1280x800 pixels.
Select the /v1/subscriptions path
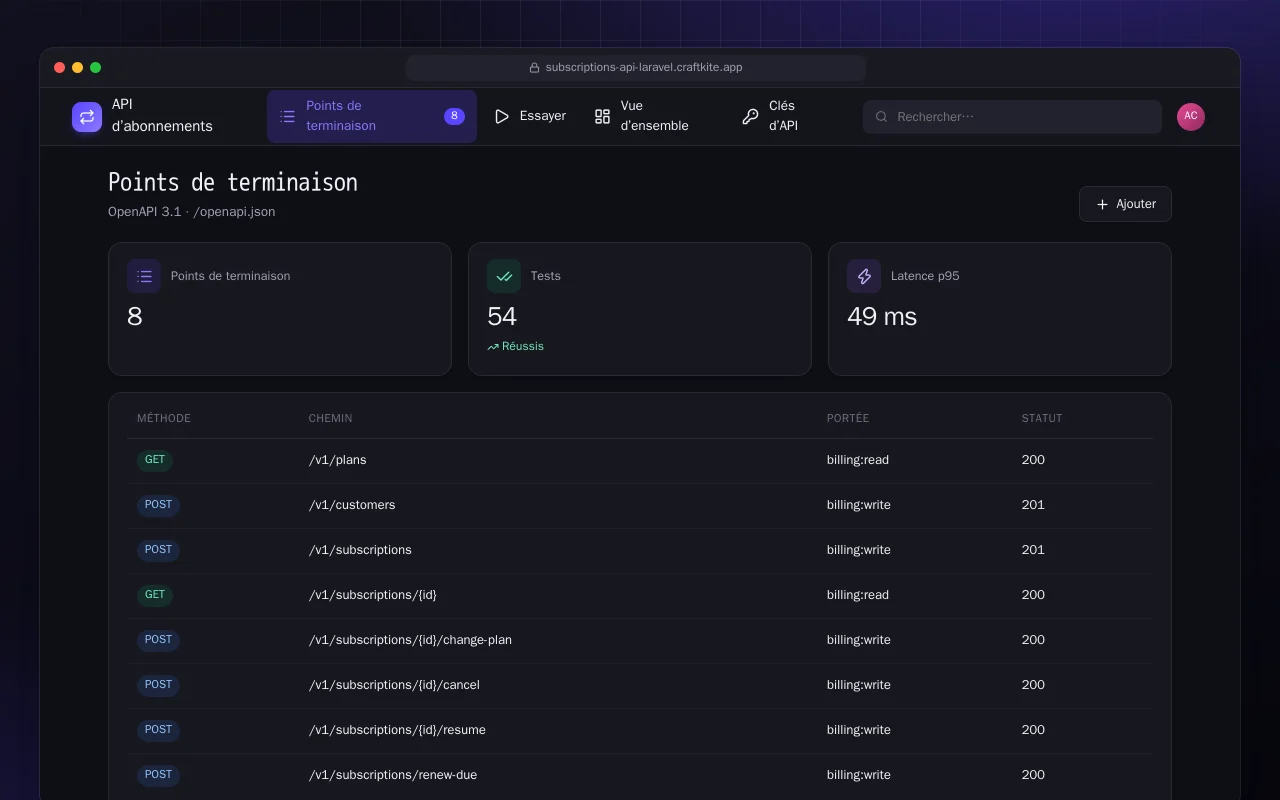(360, 550)
